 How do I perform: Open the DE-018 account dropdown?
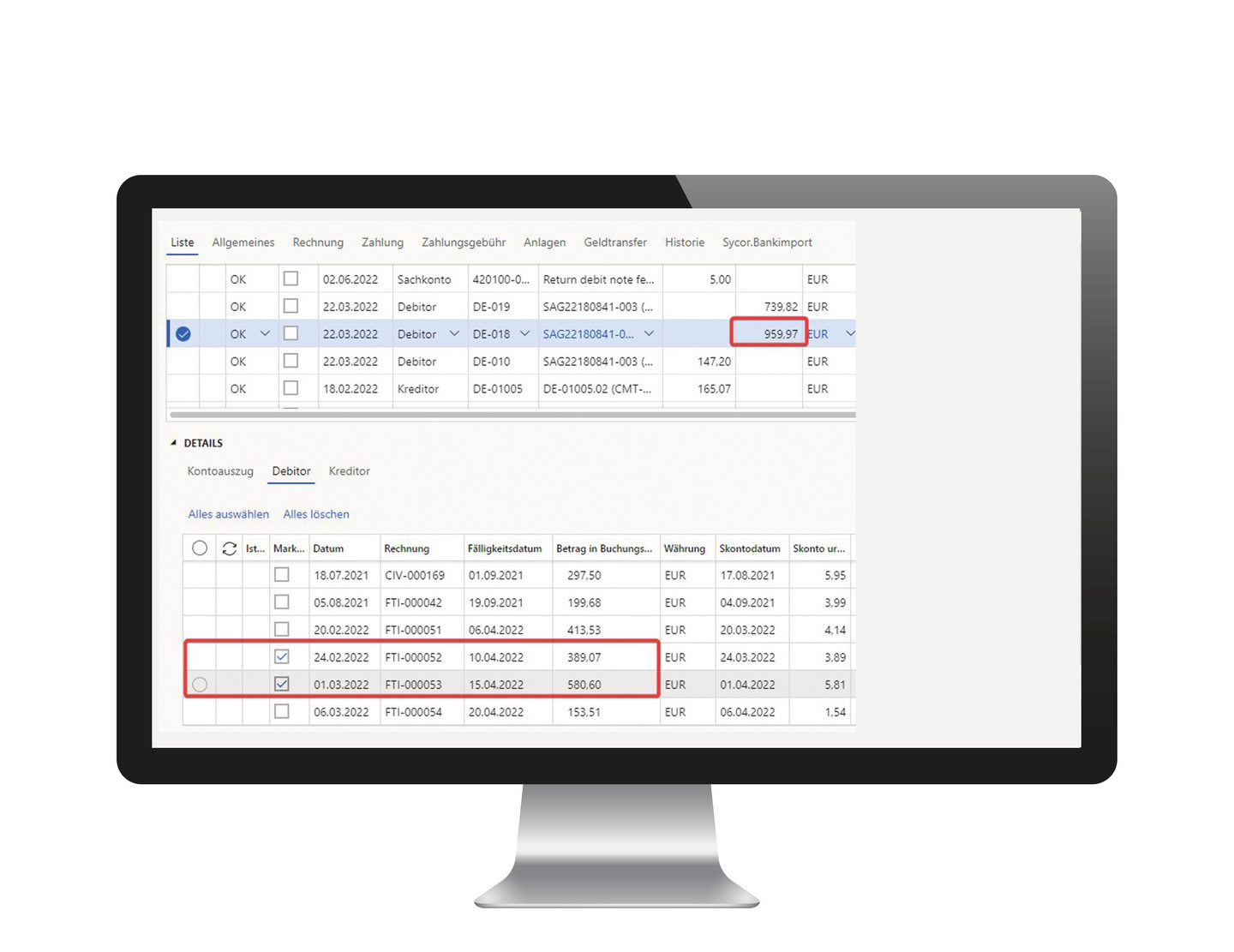click(524, 333)
